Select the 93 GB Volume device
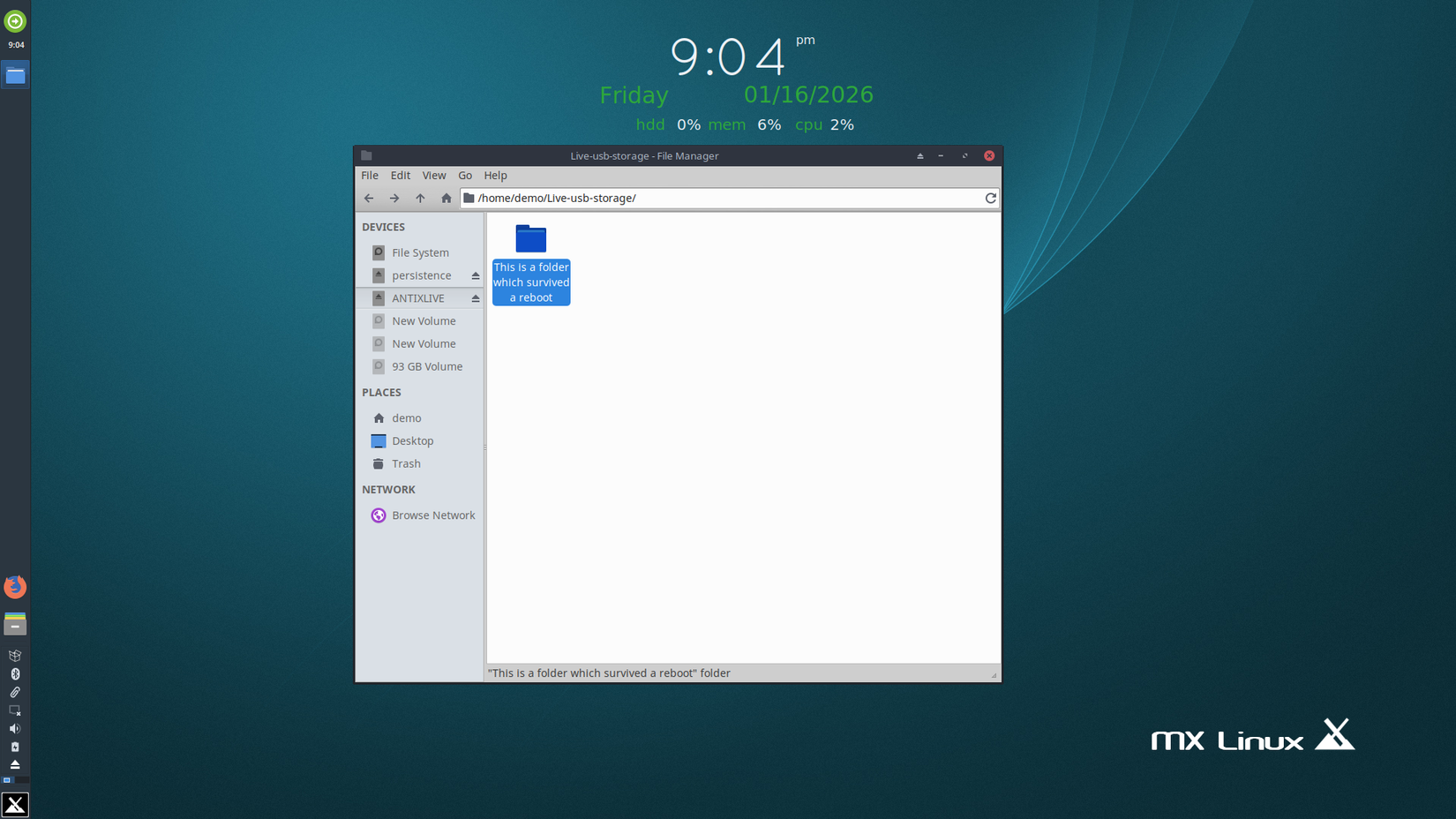This screenshot has height=819, width=1456. coord(426,366)
